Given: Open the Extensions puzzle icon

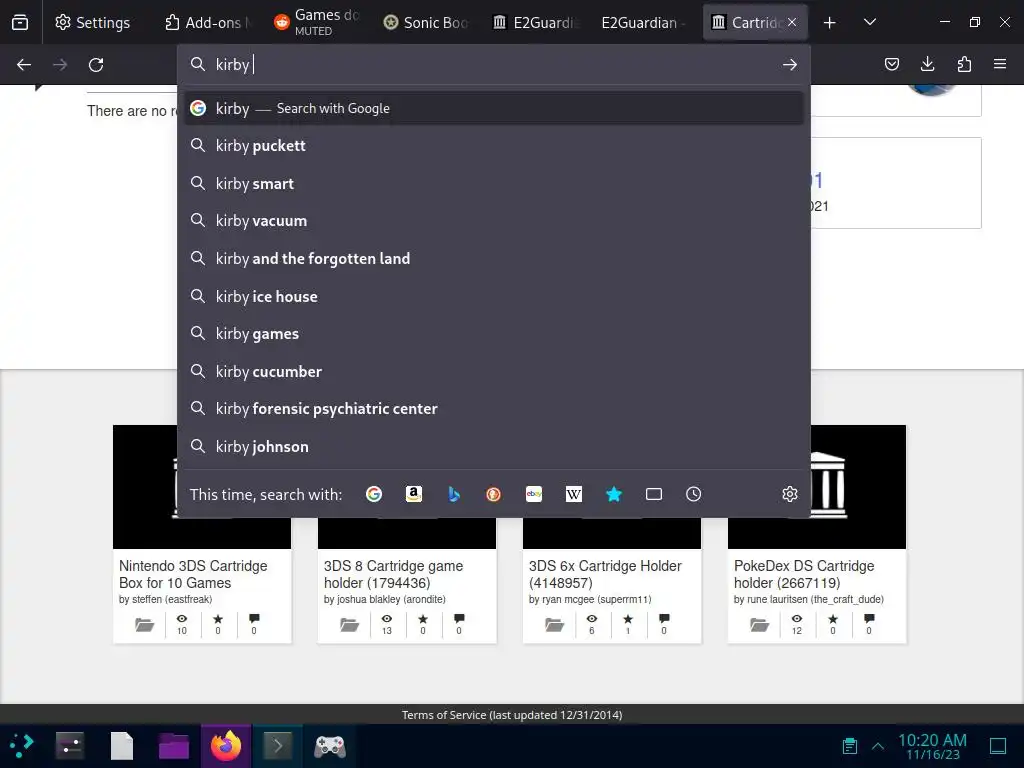Looking at the screenshot, I should tap(964, 64).
